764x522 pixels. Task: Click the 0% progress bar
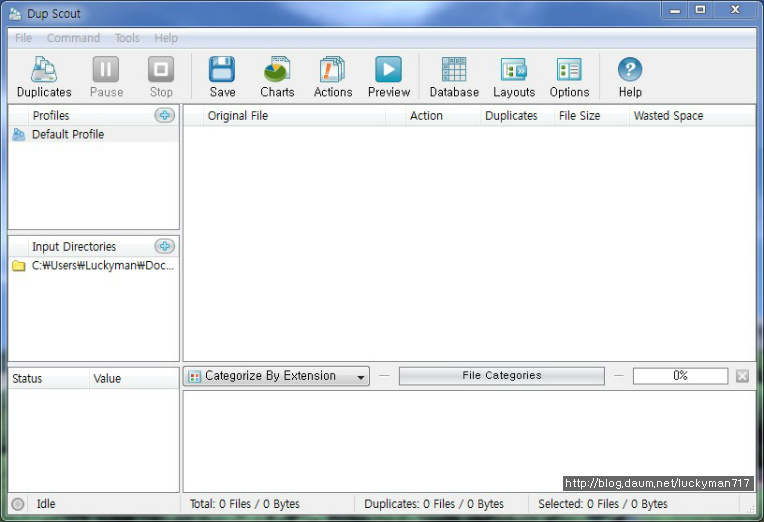[x=680, y=376]
